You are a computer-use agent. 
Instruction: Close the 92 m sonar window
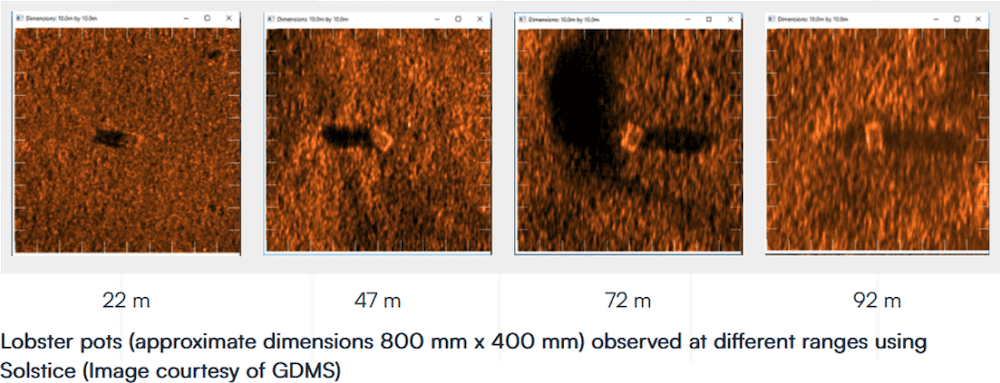(x=979, y=19)
